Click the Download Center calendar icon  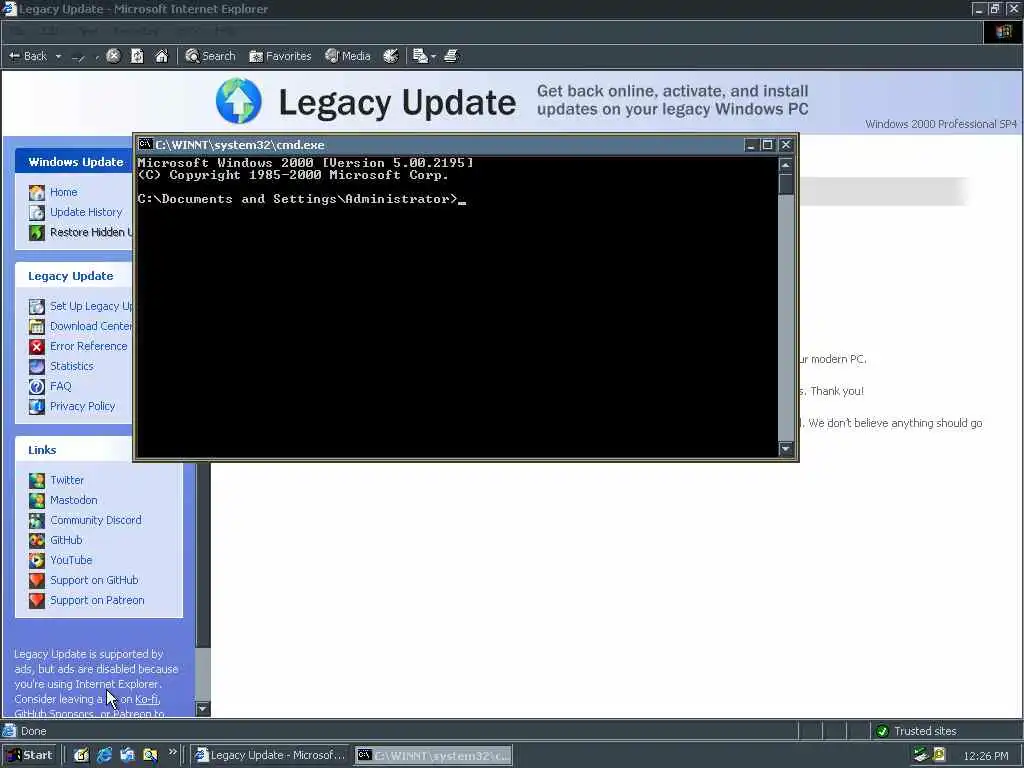[37, 326]
